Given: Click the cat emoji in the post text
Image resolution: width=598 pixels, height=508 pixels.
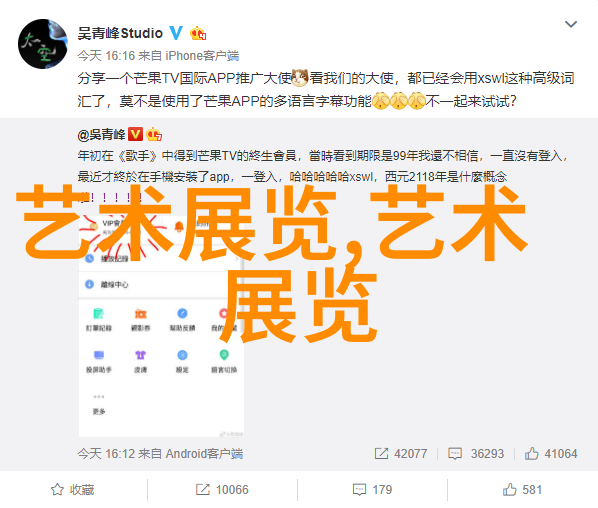Looking at the screenshot, I should [300, 78].
